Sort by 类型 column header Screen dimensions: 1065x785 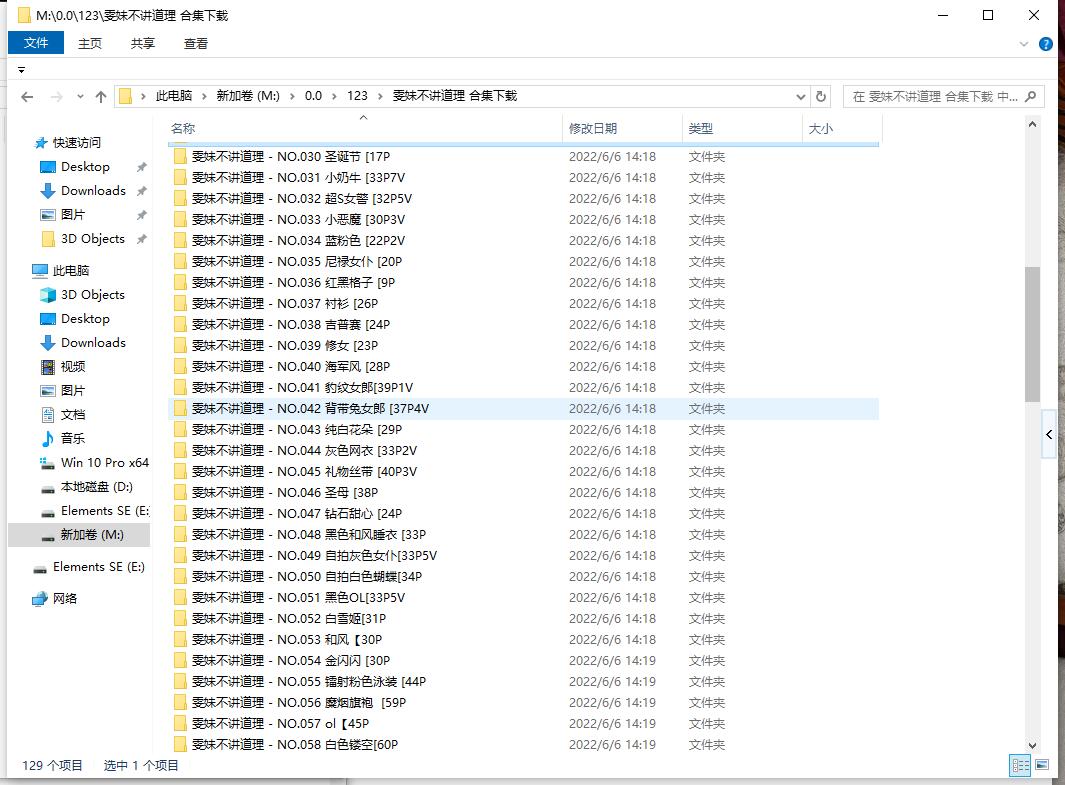[x=742, y=128]
